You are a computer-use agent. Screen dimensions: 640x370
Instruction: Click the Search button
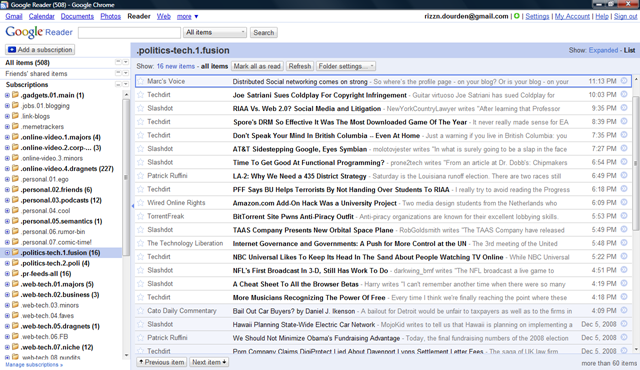coord(263,32)
